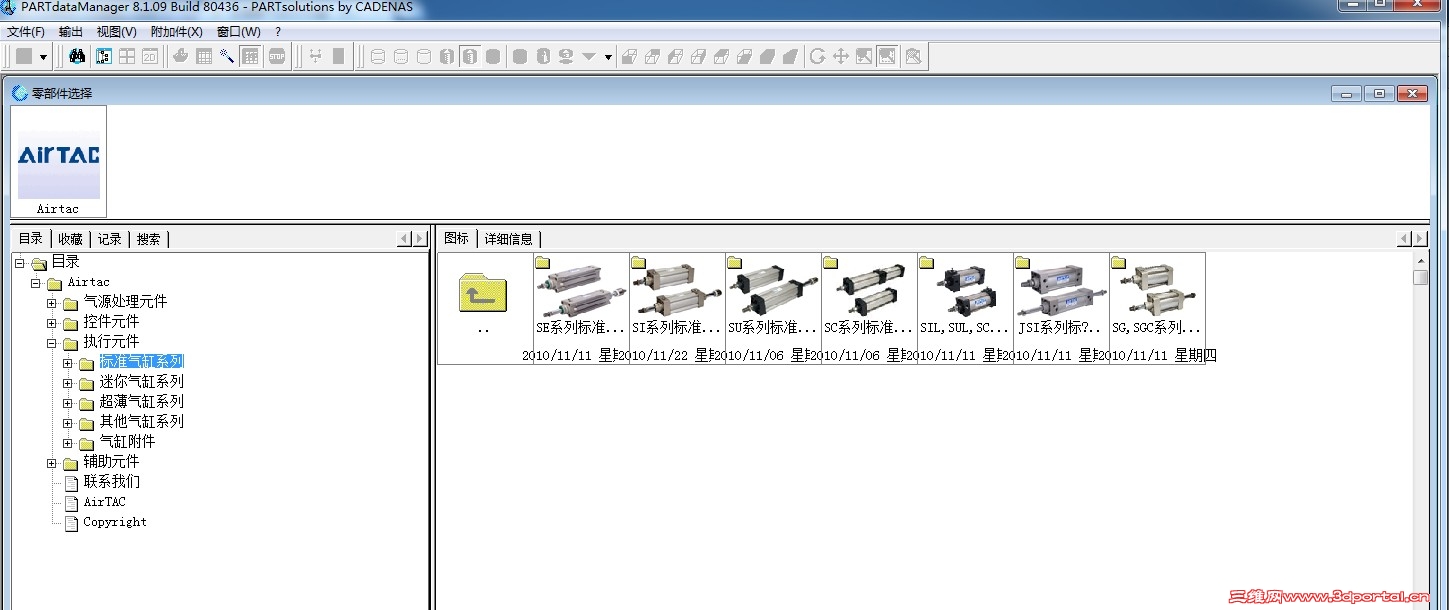The image size is (1449, 610).
Task: Open the SE系列标准 cylinder thumbnail
Action: pos(581,308)
